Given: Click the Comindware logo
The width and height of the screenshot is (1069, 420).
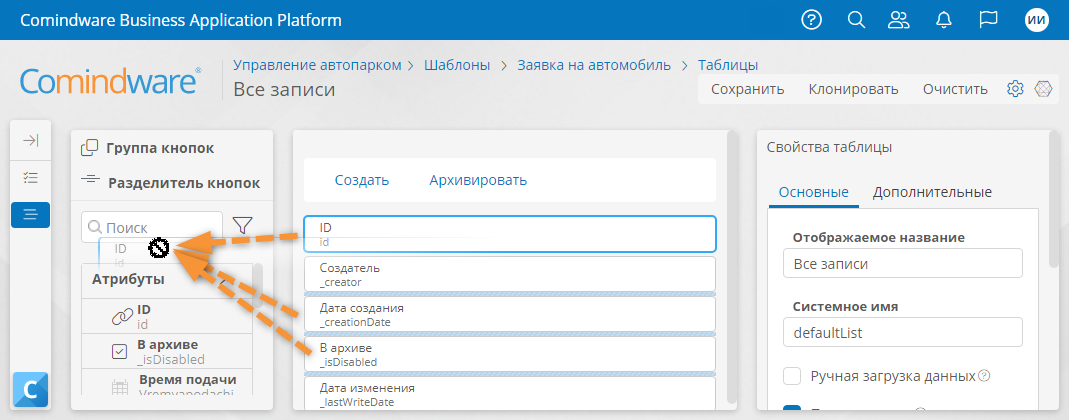Looking at the screenshot, I should (110, 80).
